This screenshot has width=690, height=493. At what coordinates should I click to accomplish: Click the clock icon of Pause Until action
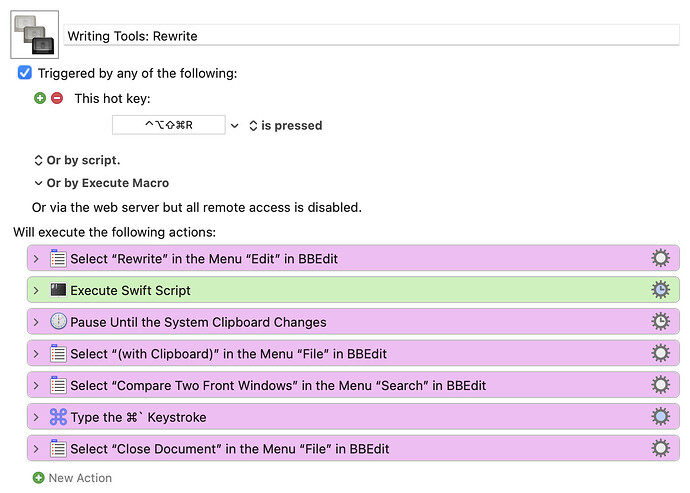coord(58,322)
